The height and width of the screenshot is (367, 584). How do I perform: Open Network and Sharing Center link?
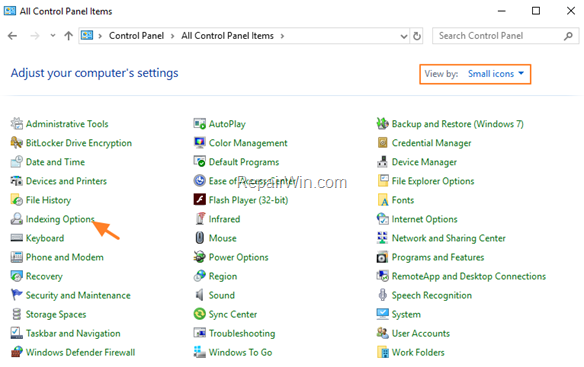tap(448, 238)
